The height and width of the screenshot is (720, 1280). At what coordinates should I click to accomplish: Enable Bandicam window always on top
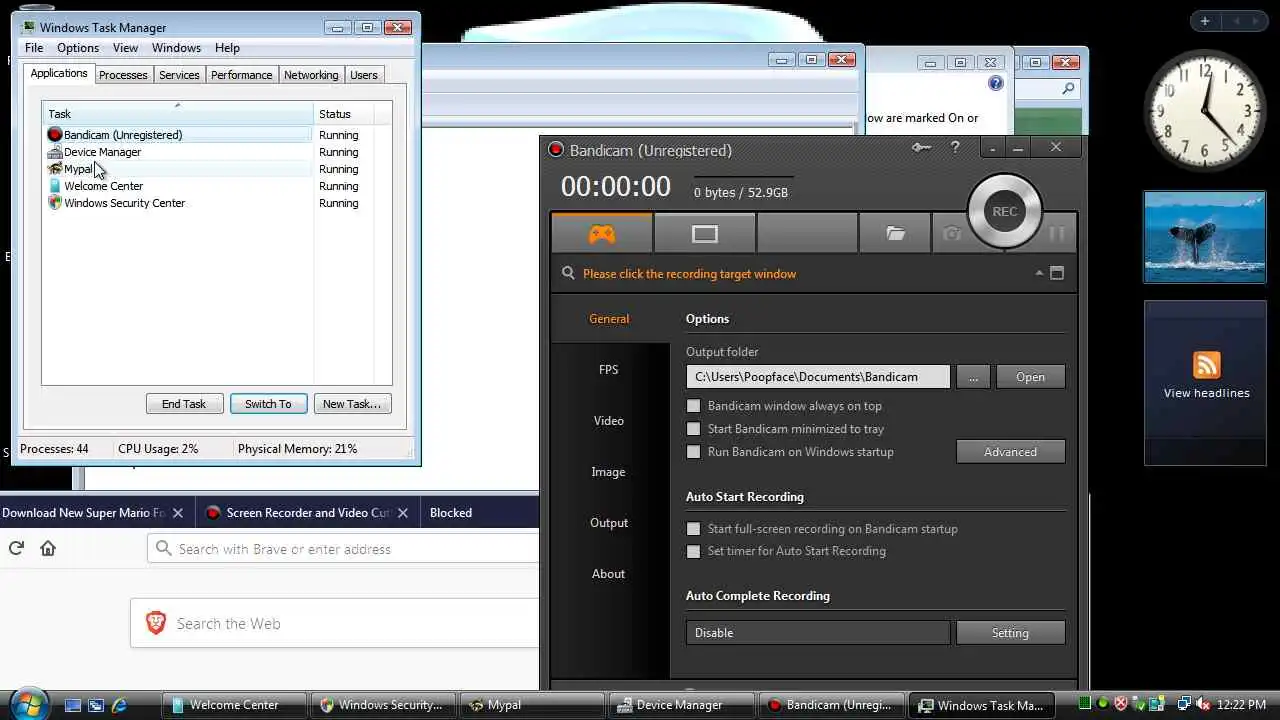point(693,406)
